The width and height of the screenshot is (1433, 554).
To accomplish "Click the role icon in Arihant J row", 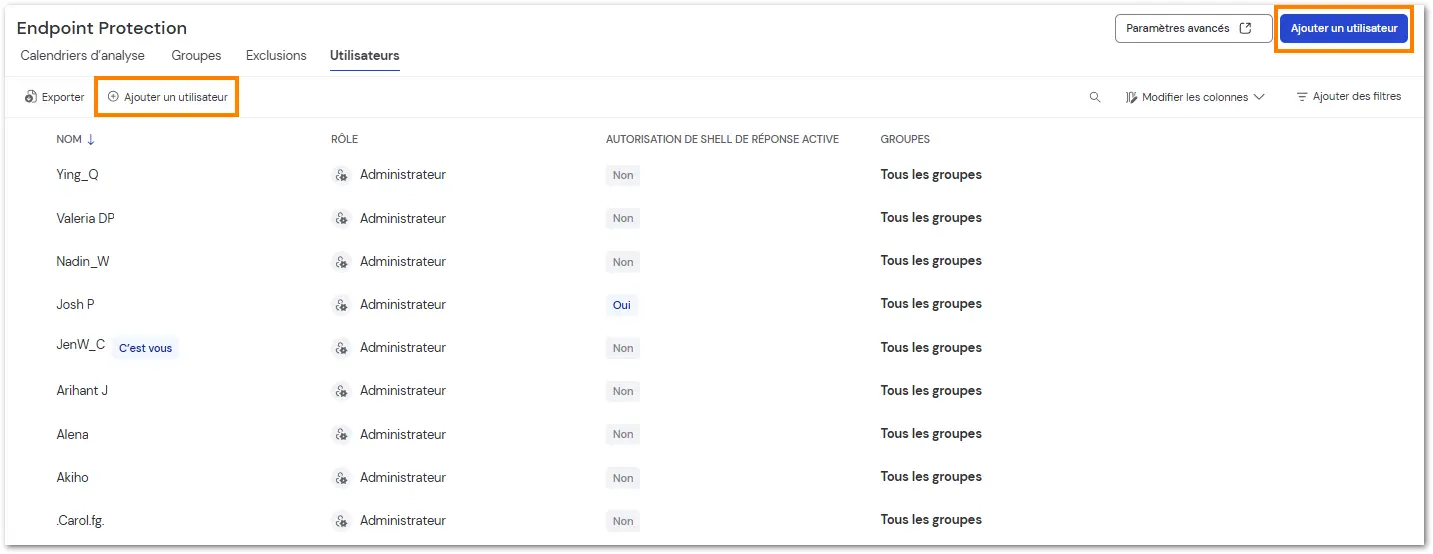I will click(341, 391).
